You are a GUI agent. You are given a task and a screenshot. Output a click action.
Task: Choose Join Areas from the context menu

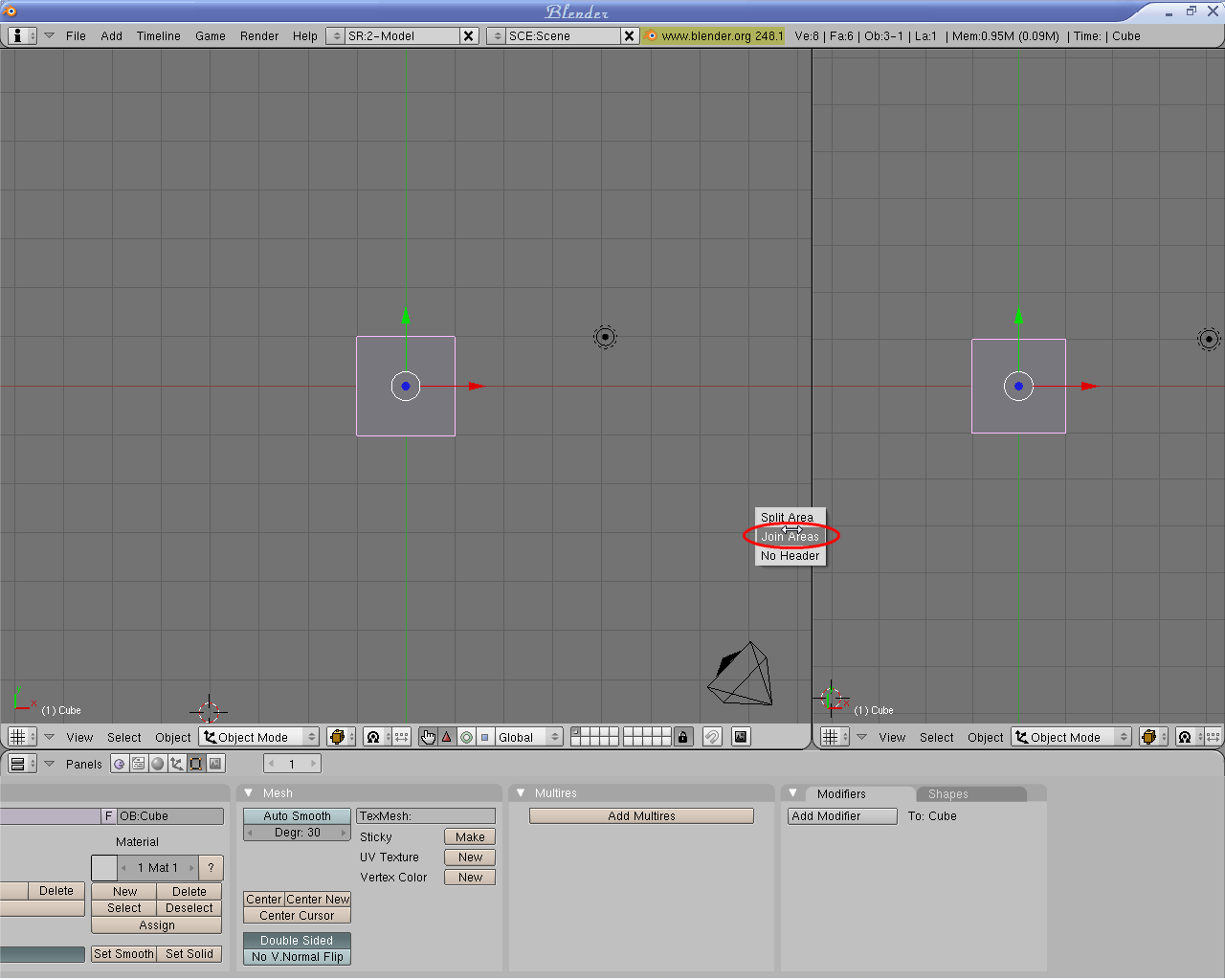[x=790, y=537]
